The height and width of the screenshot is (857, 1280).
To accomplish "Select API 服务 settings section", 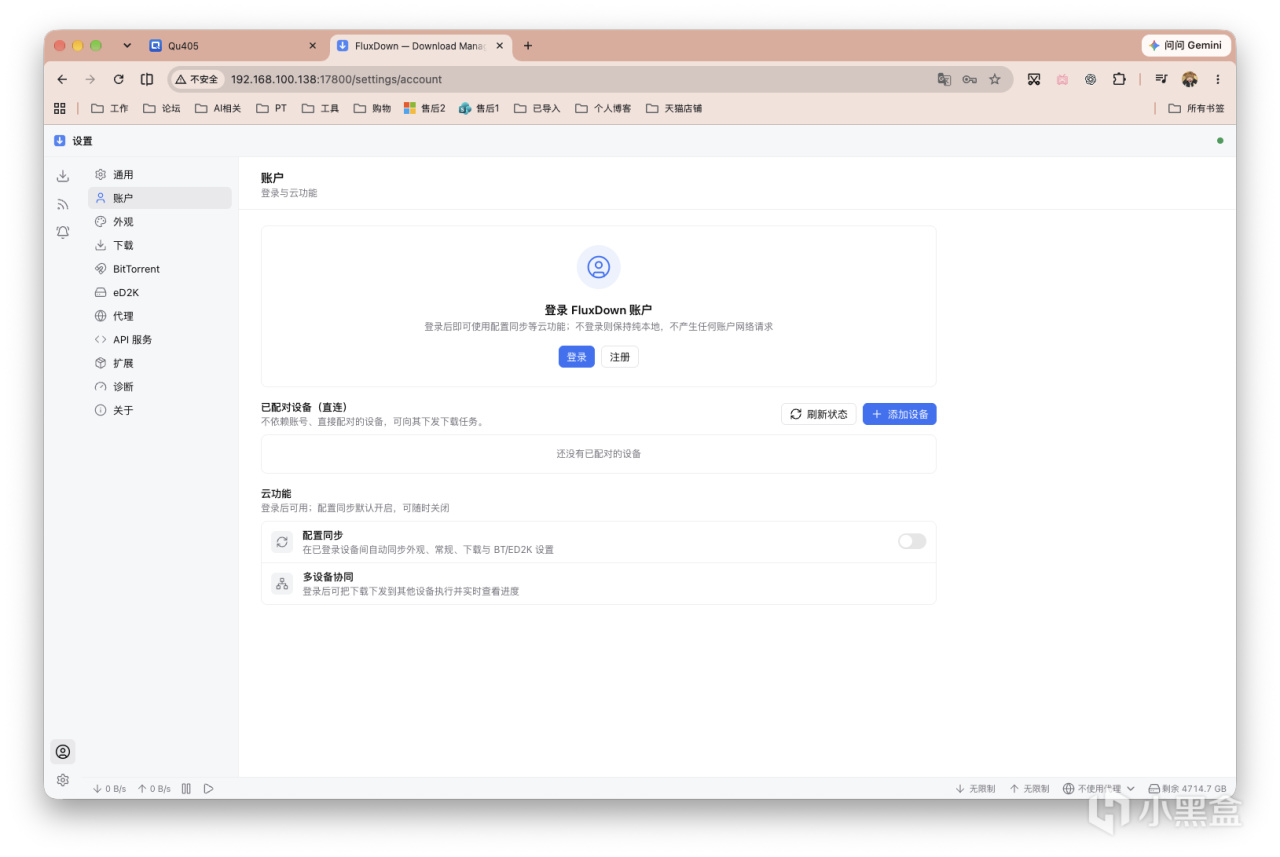I will pos(160,340).
